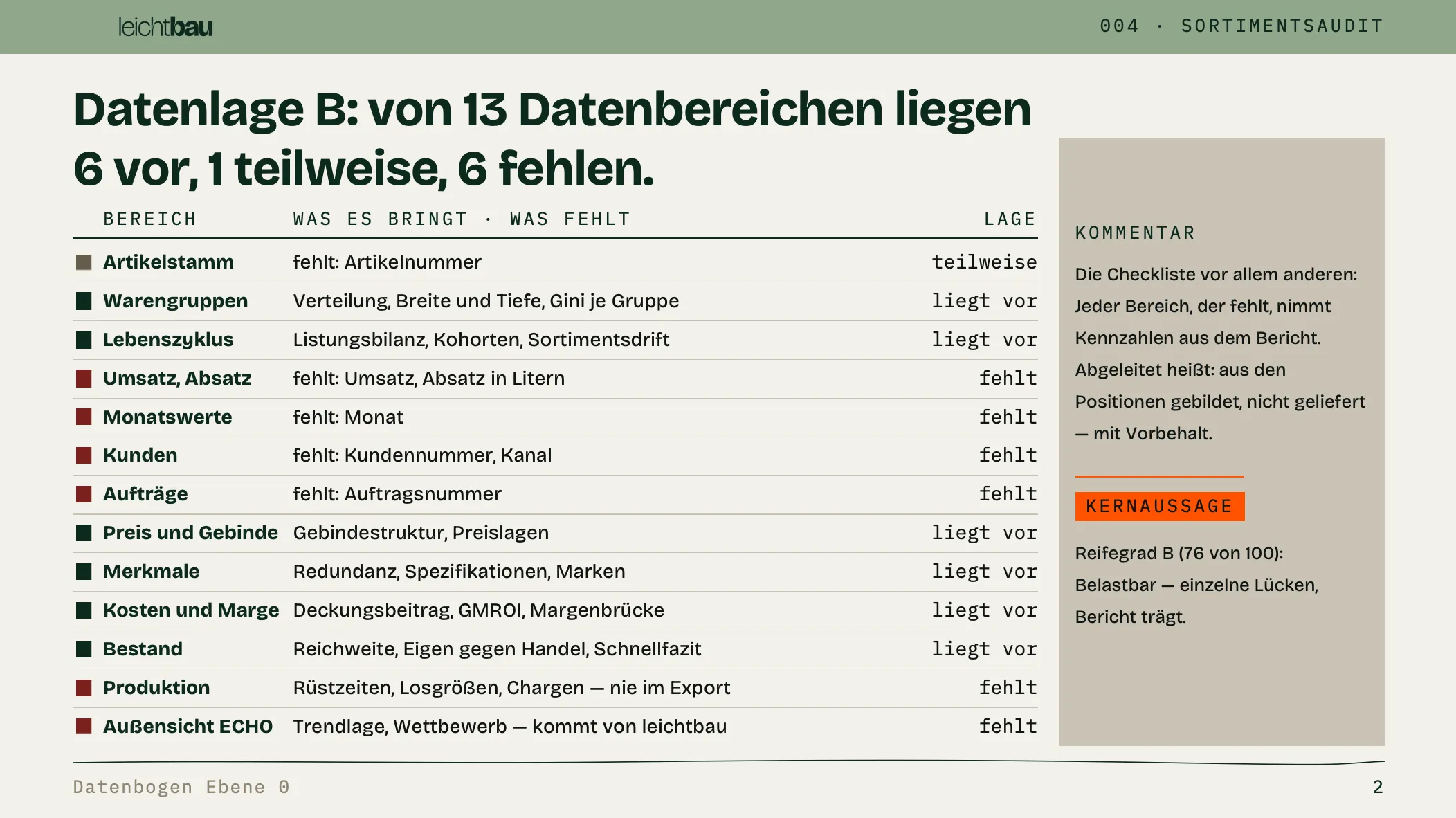Image resolution: width=1456 pixels, height=818 pixels.
Task: Click 'Listungsbilanz, Kohorten, Sortimentsdrift' text
Action: (481, 340)
